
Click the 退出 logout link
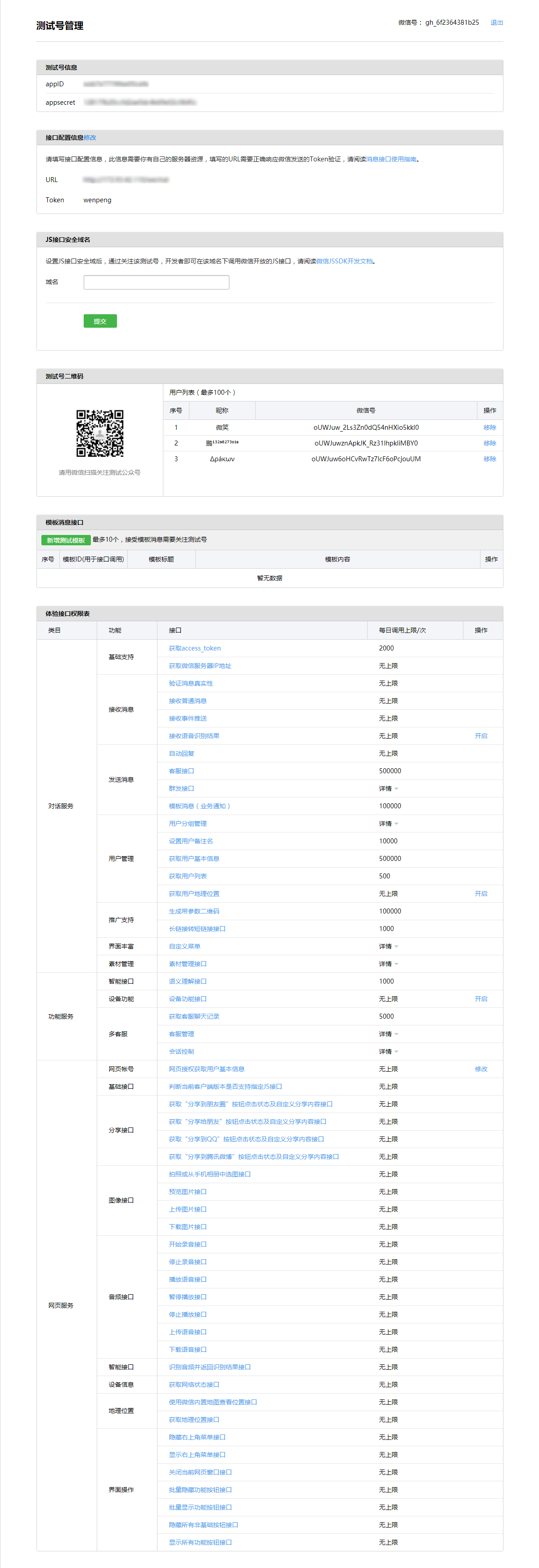[x=496, y=22]
